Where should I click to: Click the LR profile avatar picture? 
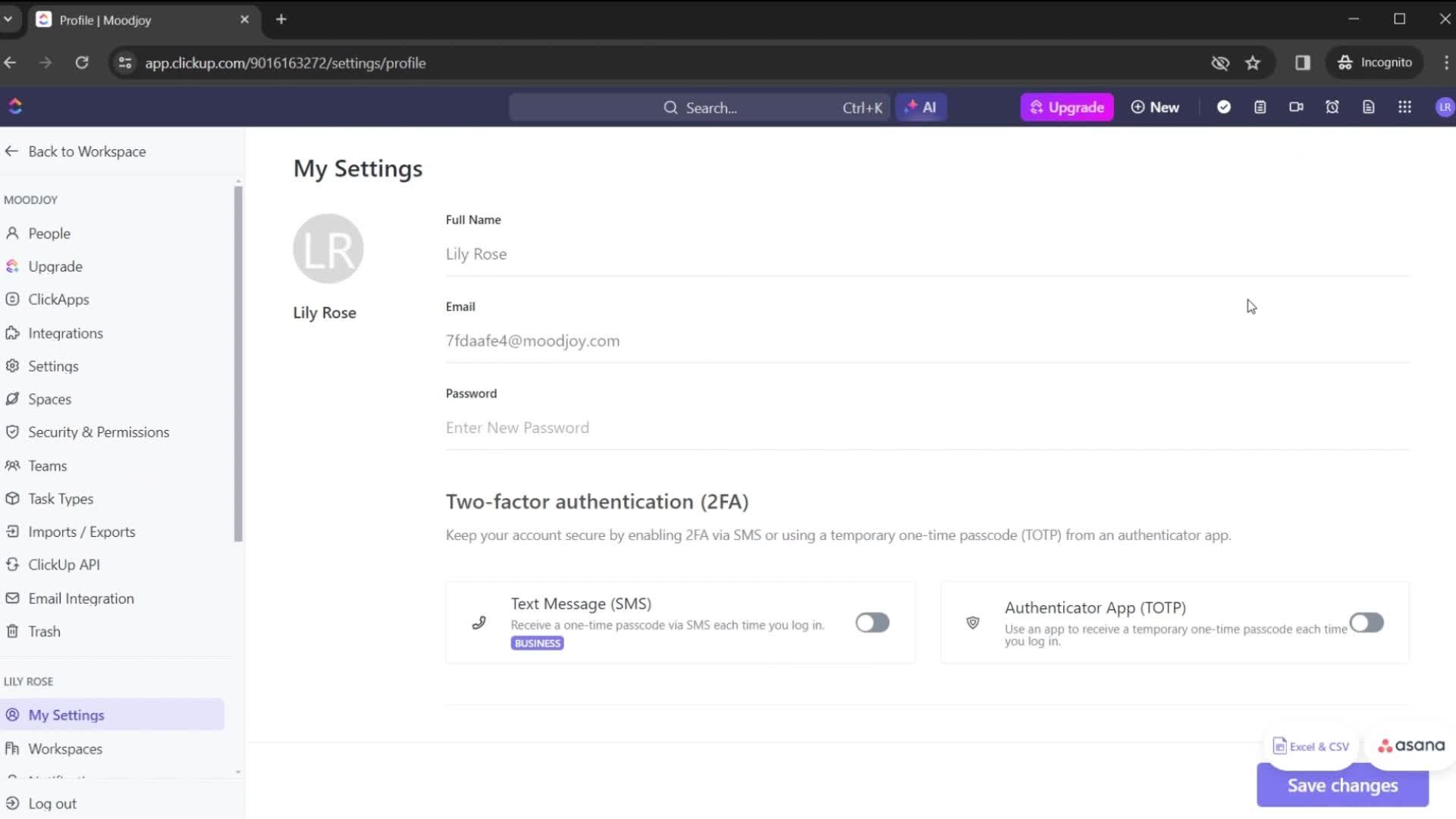[x=328, y=249]
